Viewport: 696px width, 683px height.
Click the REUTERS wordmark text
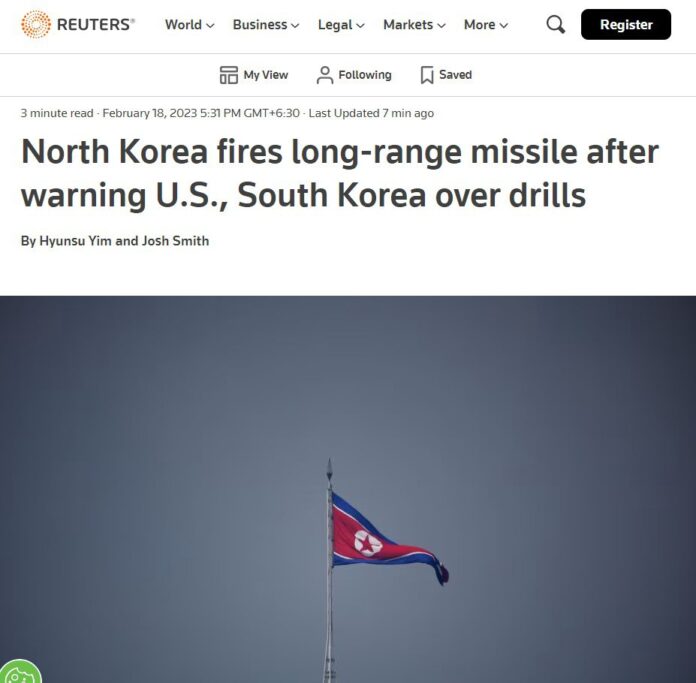click(96, 24)
